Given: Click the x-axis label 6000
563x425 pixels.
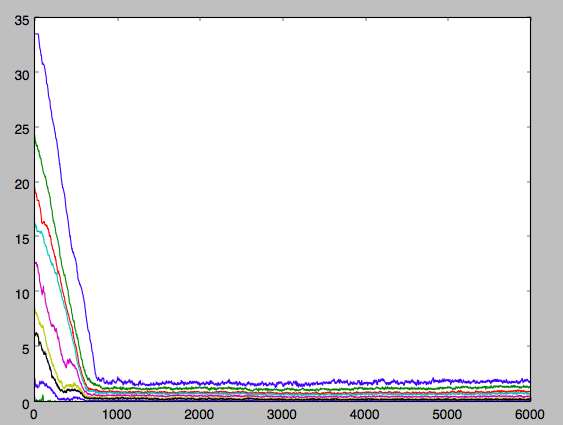Looking at the screenshot, I should point(530,415).
